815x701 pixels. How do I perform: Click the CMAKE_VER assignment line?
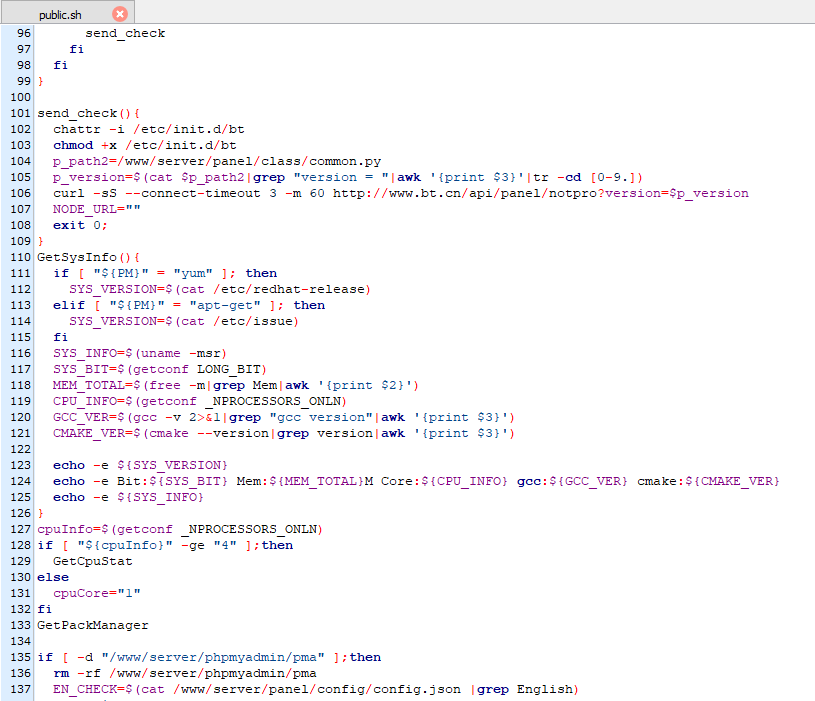point(284,433)
